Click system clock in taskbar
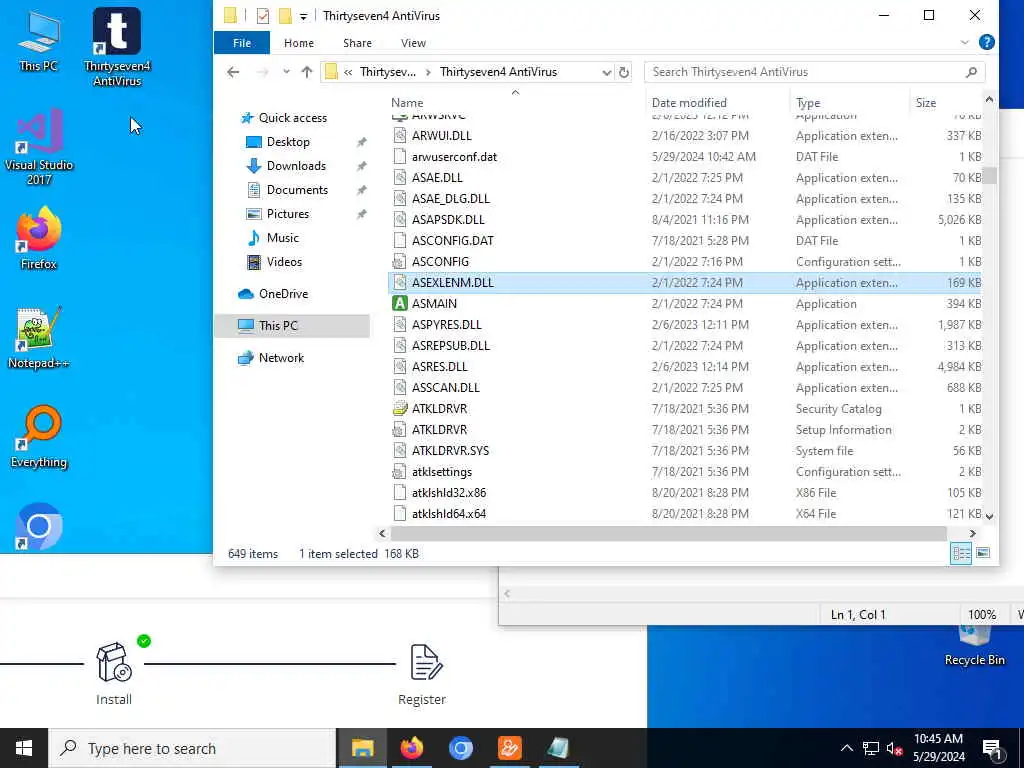Image resolution: width=1024 pixels, height=768 pixels. coord(938,748)
